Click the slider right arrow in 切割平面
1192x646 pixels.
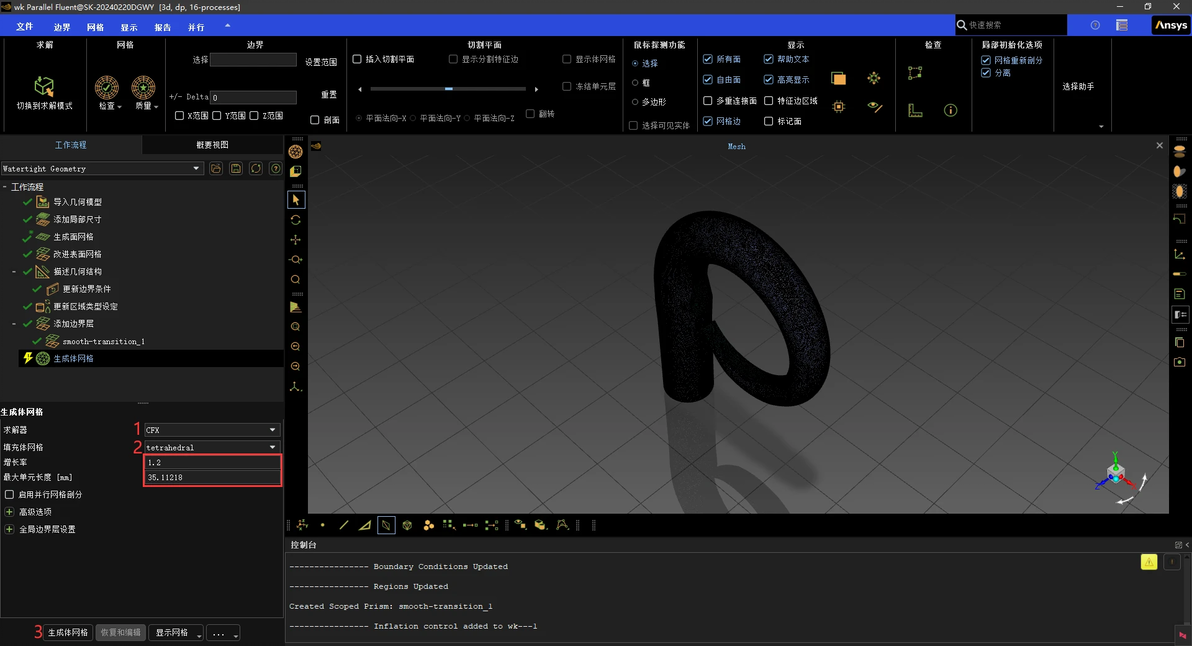coord(536,89)
